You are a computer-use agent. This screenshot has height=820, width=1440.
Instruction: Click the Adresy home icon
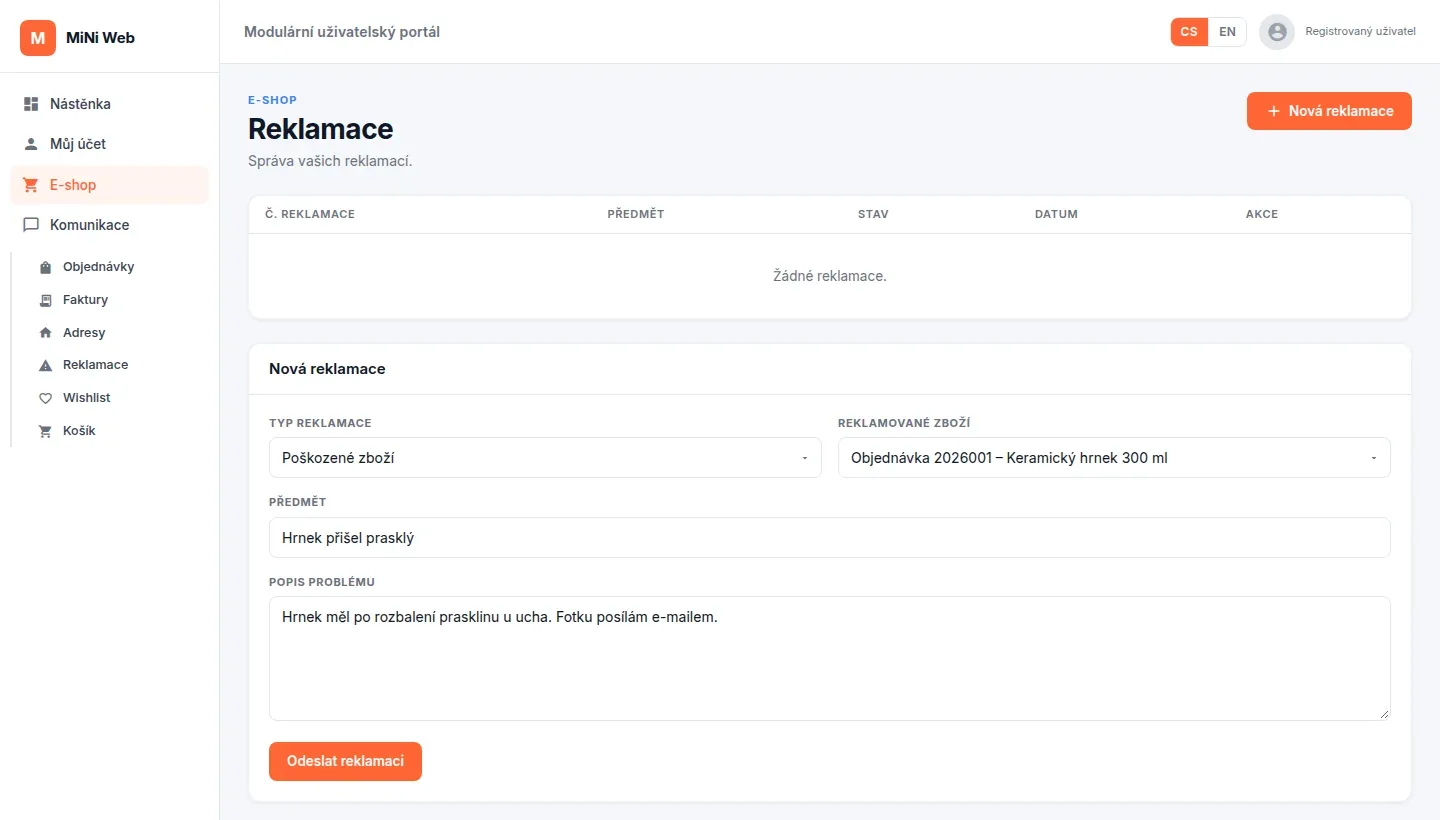click(x=45, y=333)
